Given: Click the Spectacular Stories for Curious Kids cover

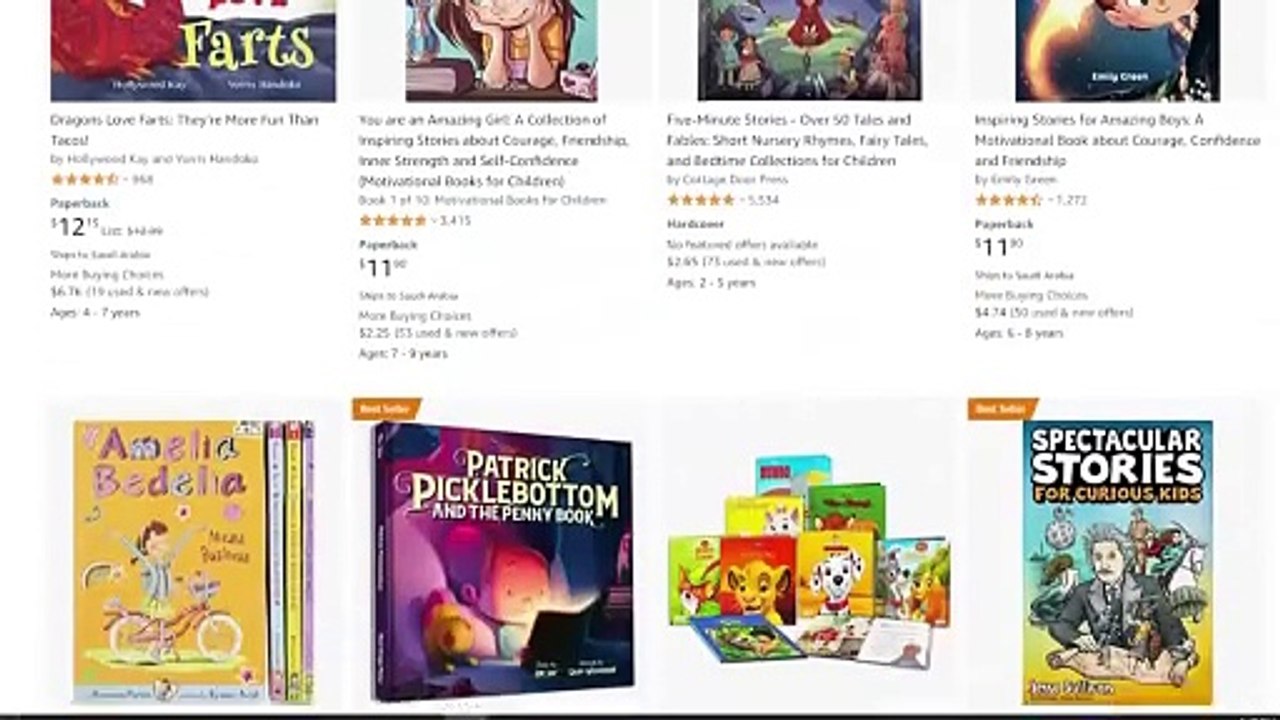Looking at the screenshot, I should tap(1117, 562).
